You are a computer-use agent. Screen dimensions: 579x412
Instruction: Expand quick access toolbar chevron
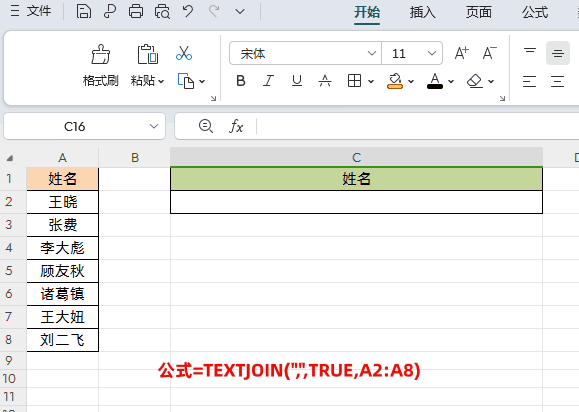[240, 12]
